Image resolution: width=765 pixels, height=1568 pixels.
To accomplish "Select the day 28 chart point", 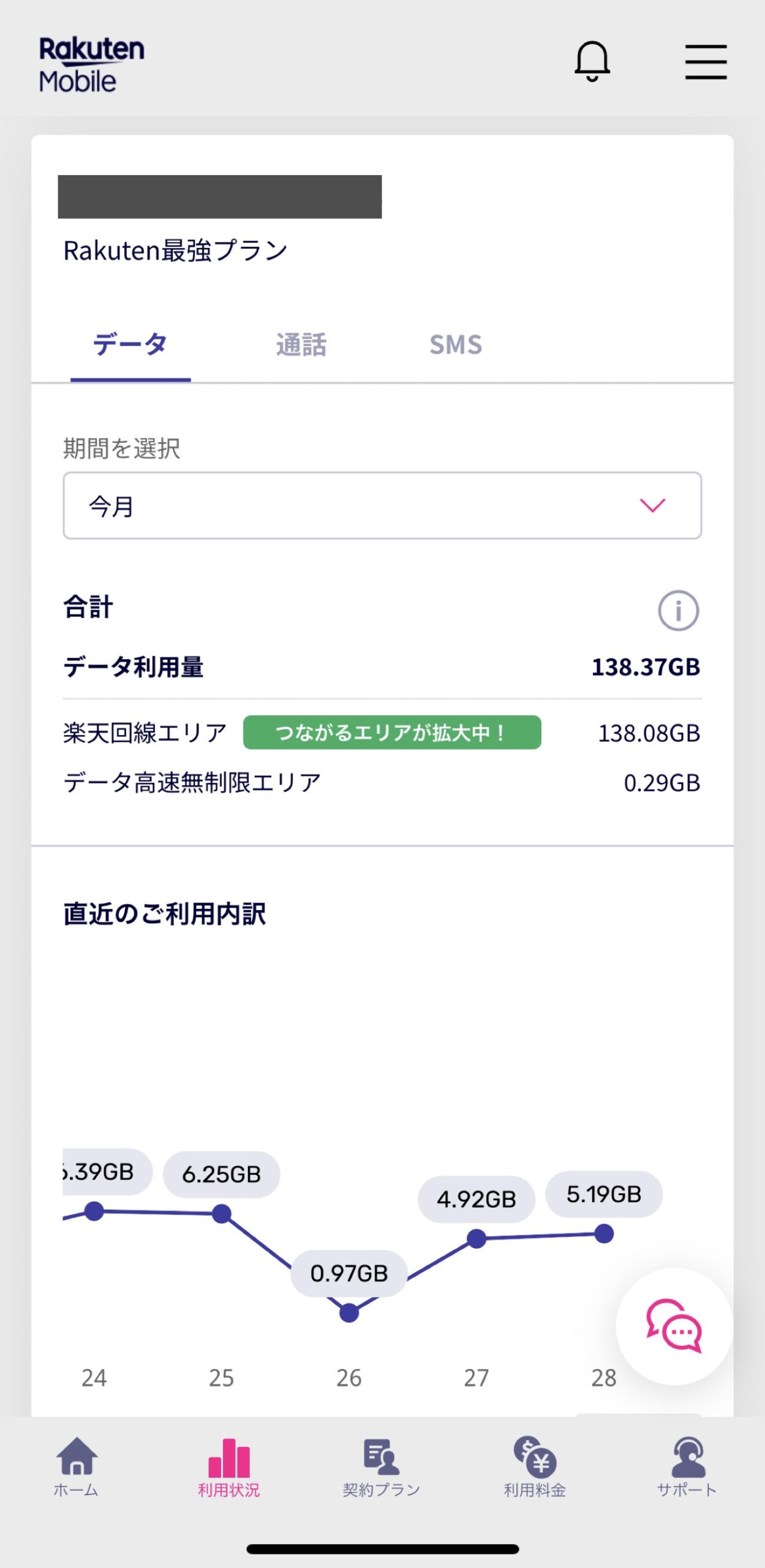I will pos(604,1234).
